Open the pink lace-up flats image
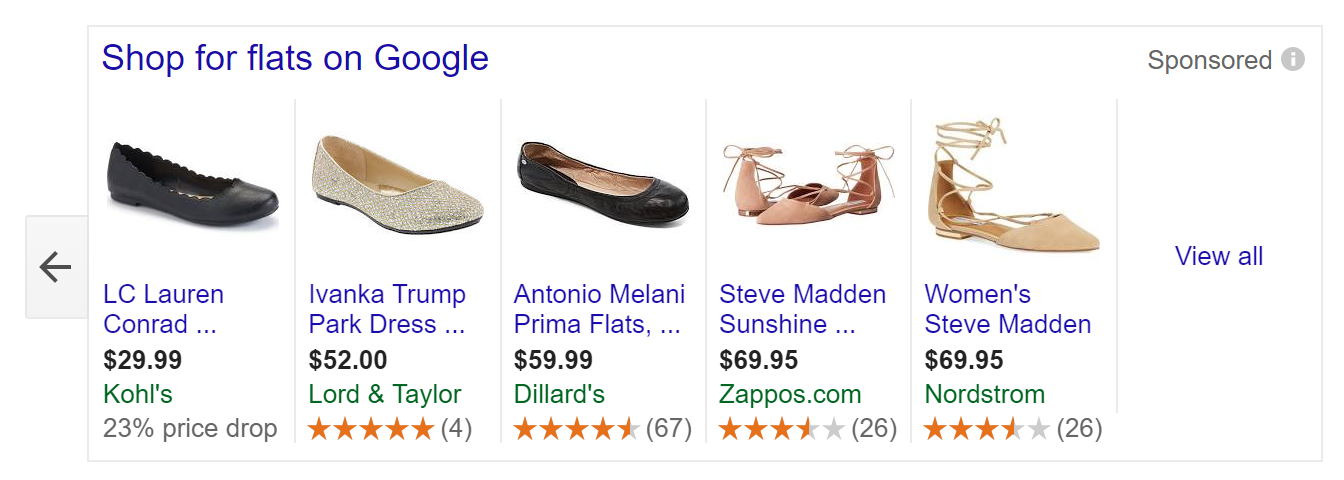The width and height of the screenshot is (1344, 480). pos(808,182)
